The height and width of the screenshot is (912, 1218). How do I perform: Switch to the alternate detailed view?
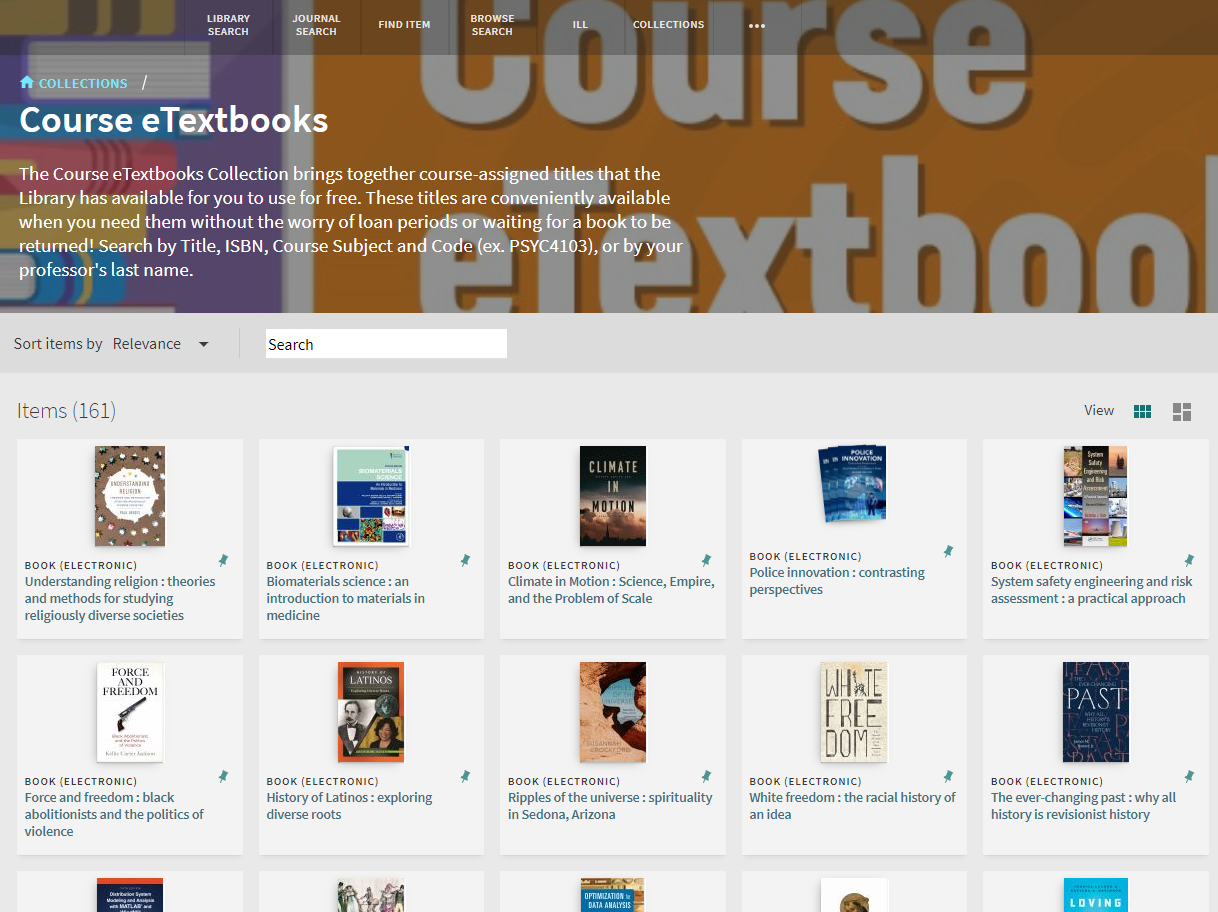(1181, 410)
